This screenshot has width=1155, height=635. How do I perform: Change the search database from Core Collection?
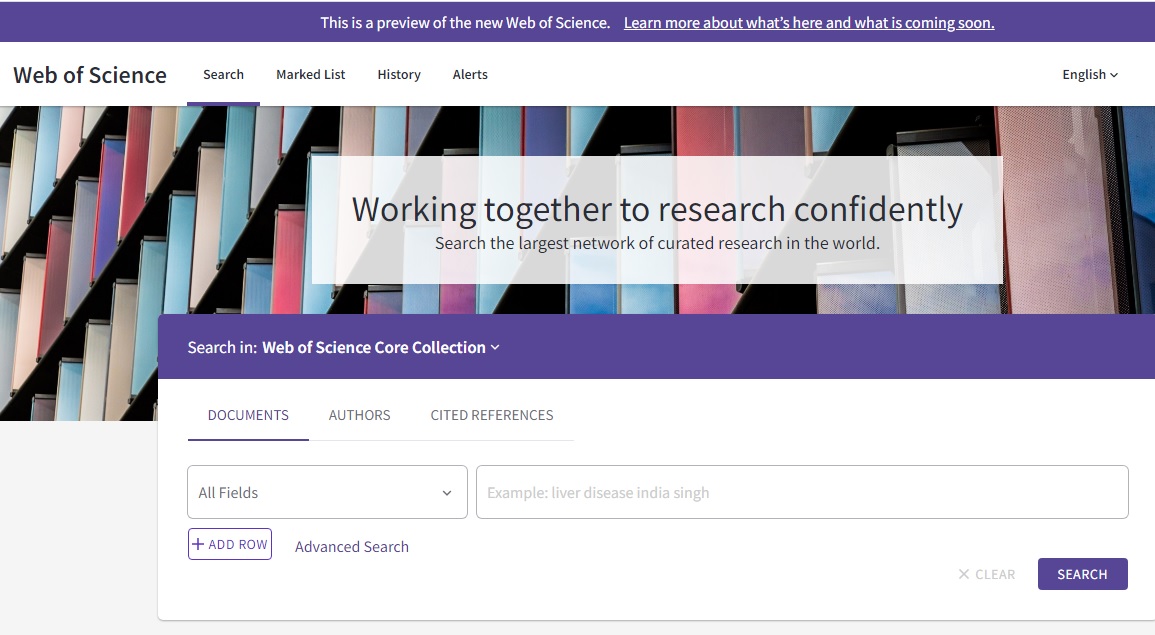tap(372, 347)
